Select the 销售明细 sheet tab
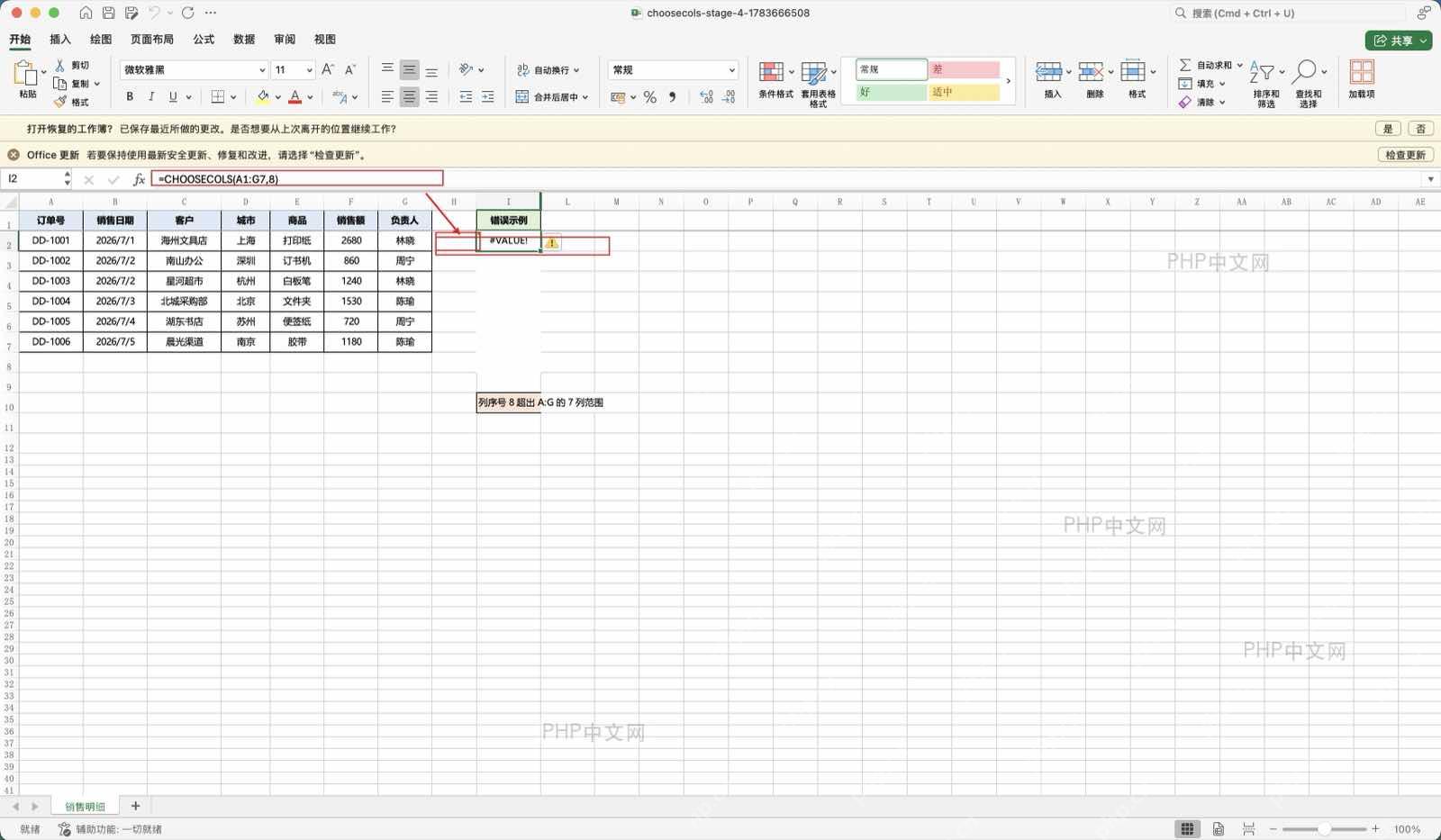 pos(85,807)
